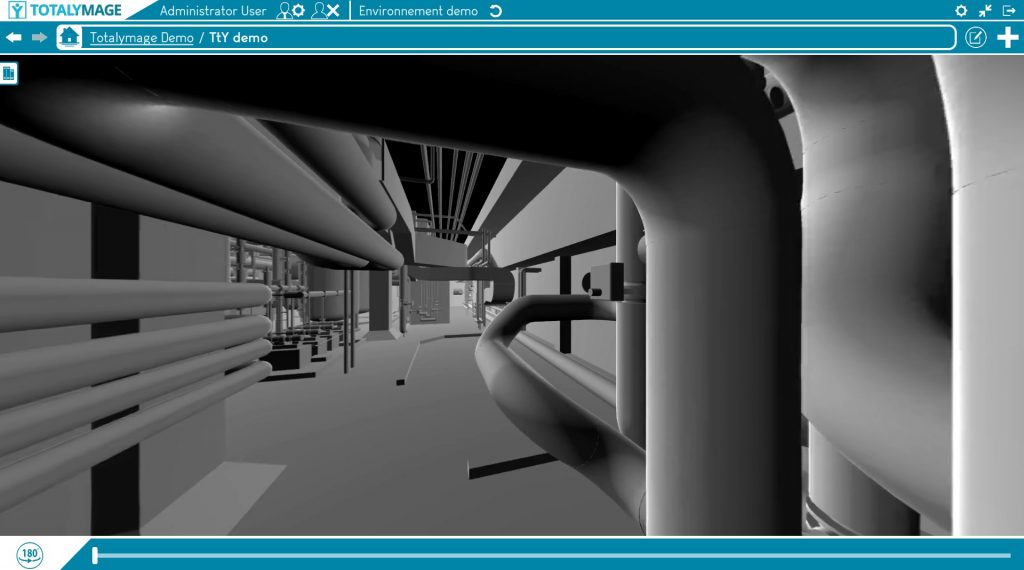Open the settings gear at top right
1024x570 pixels.
point(961,10)
